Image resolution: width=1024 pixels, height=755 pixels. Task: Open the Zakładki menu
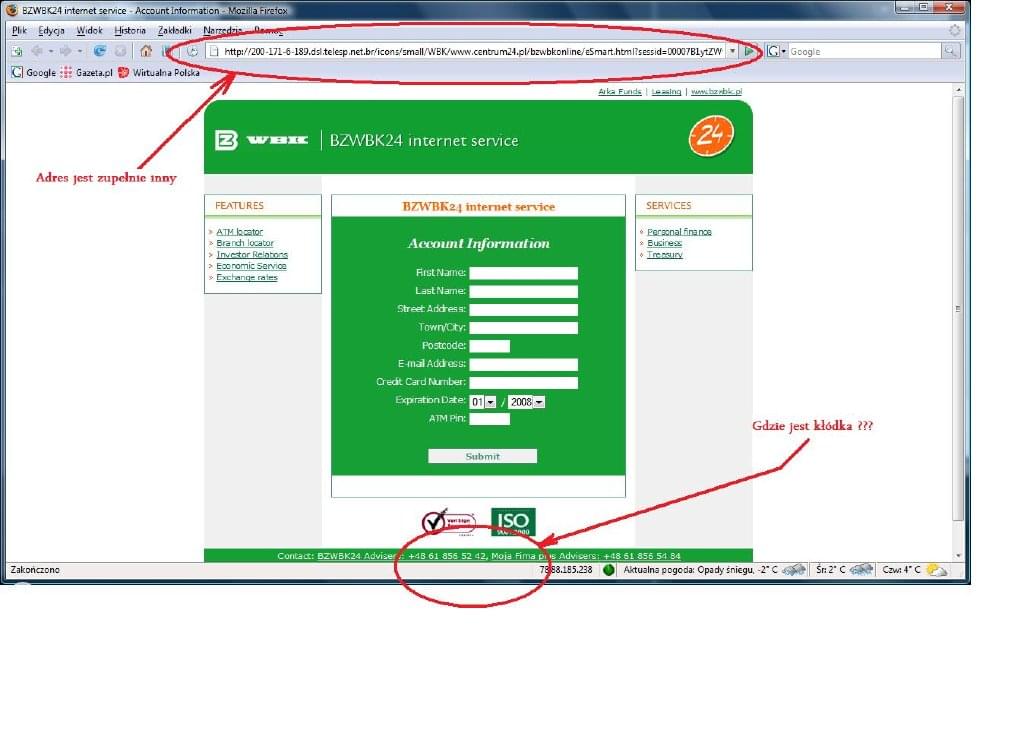[174, 30]
